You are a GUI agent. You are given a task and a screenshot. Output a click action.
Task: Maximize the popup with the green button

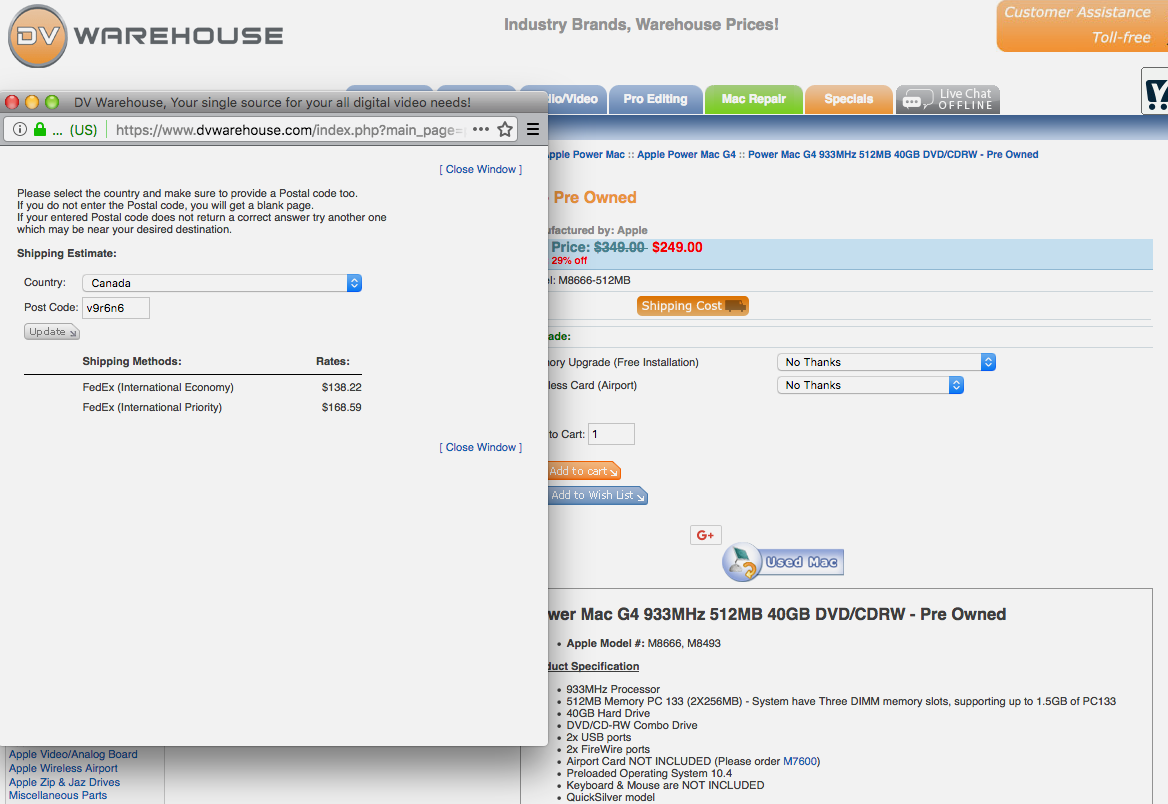pos(51,102)
